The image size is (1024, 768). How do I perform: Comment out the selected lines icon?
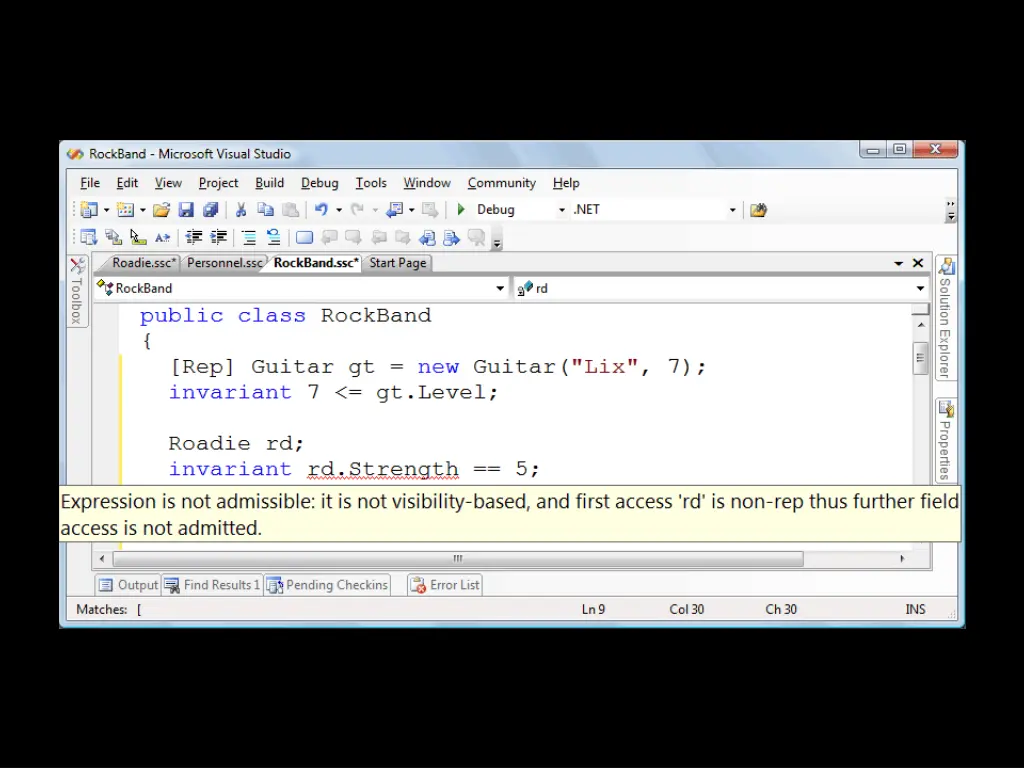pos(249,238)
